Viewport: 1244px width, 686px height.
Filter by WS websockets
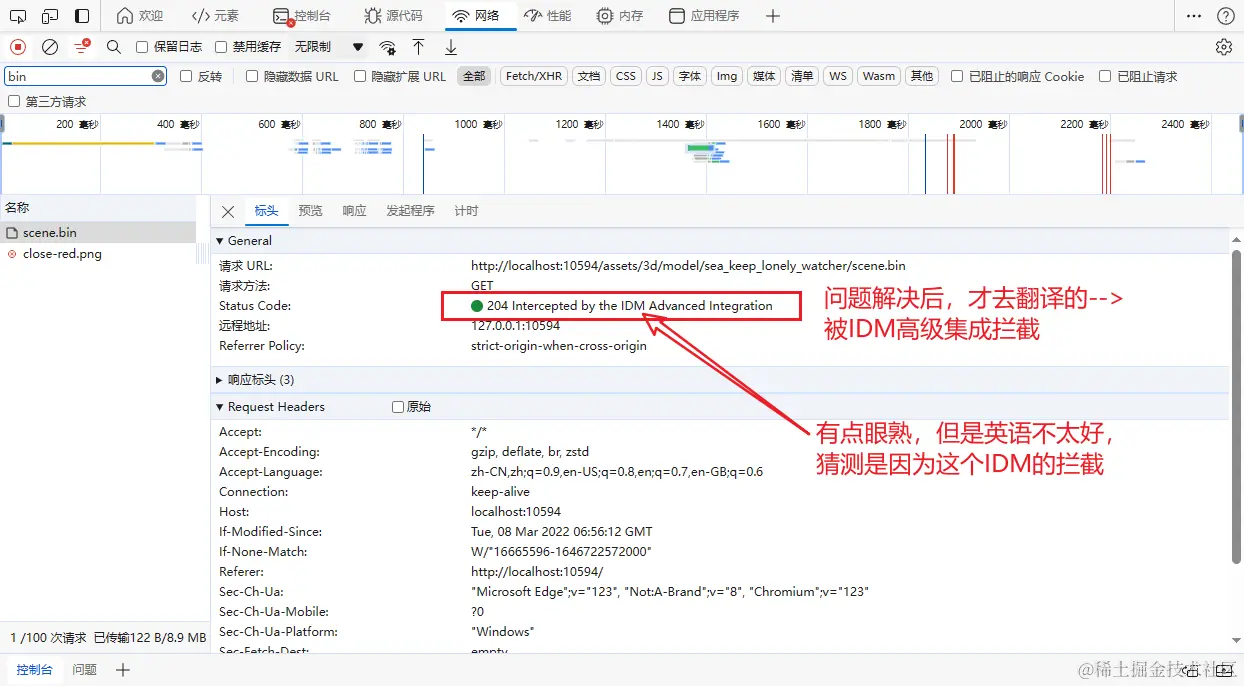point(838,76)
